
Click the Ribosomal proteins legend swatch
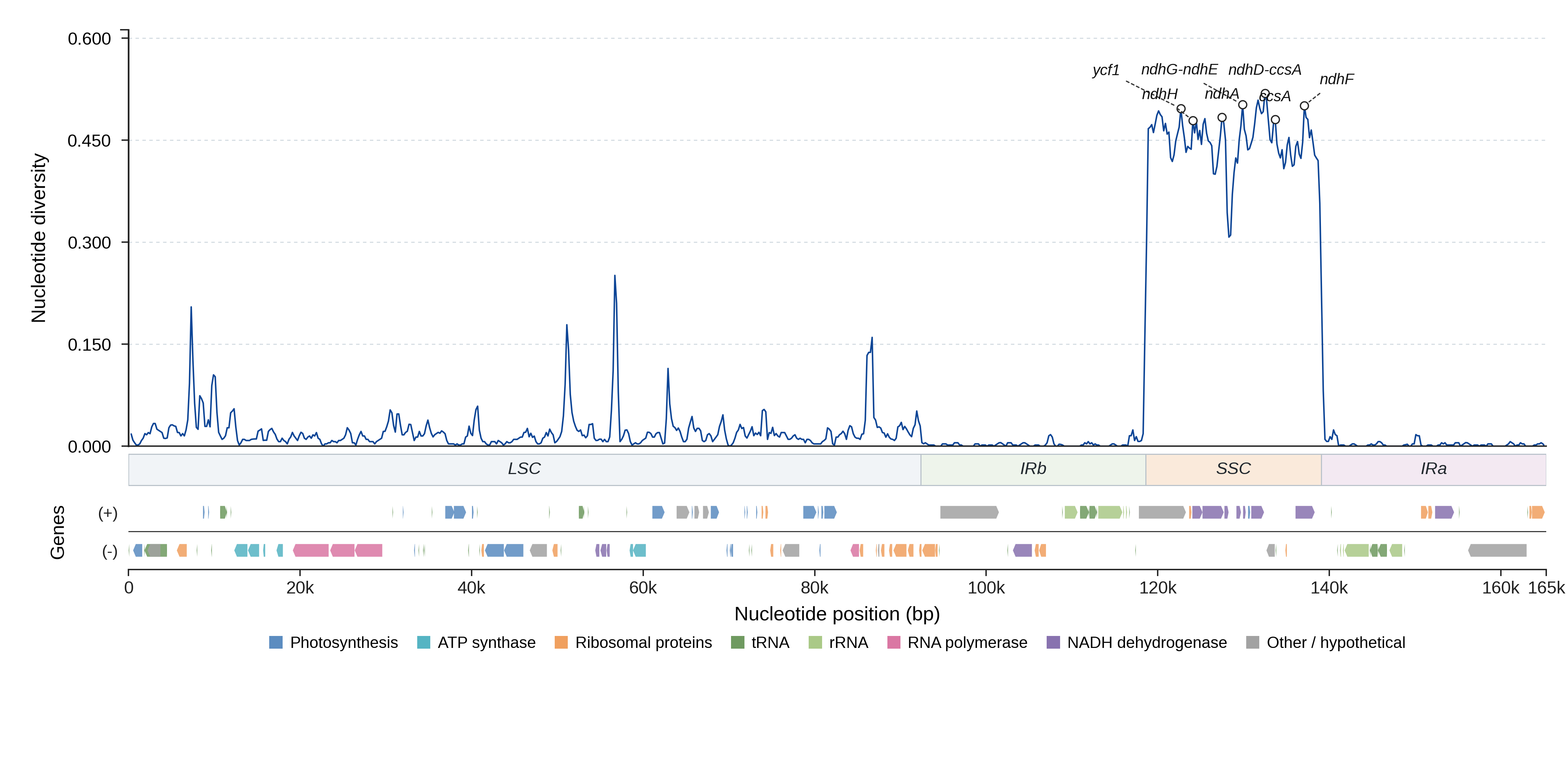(561, 642)
